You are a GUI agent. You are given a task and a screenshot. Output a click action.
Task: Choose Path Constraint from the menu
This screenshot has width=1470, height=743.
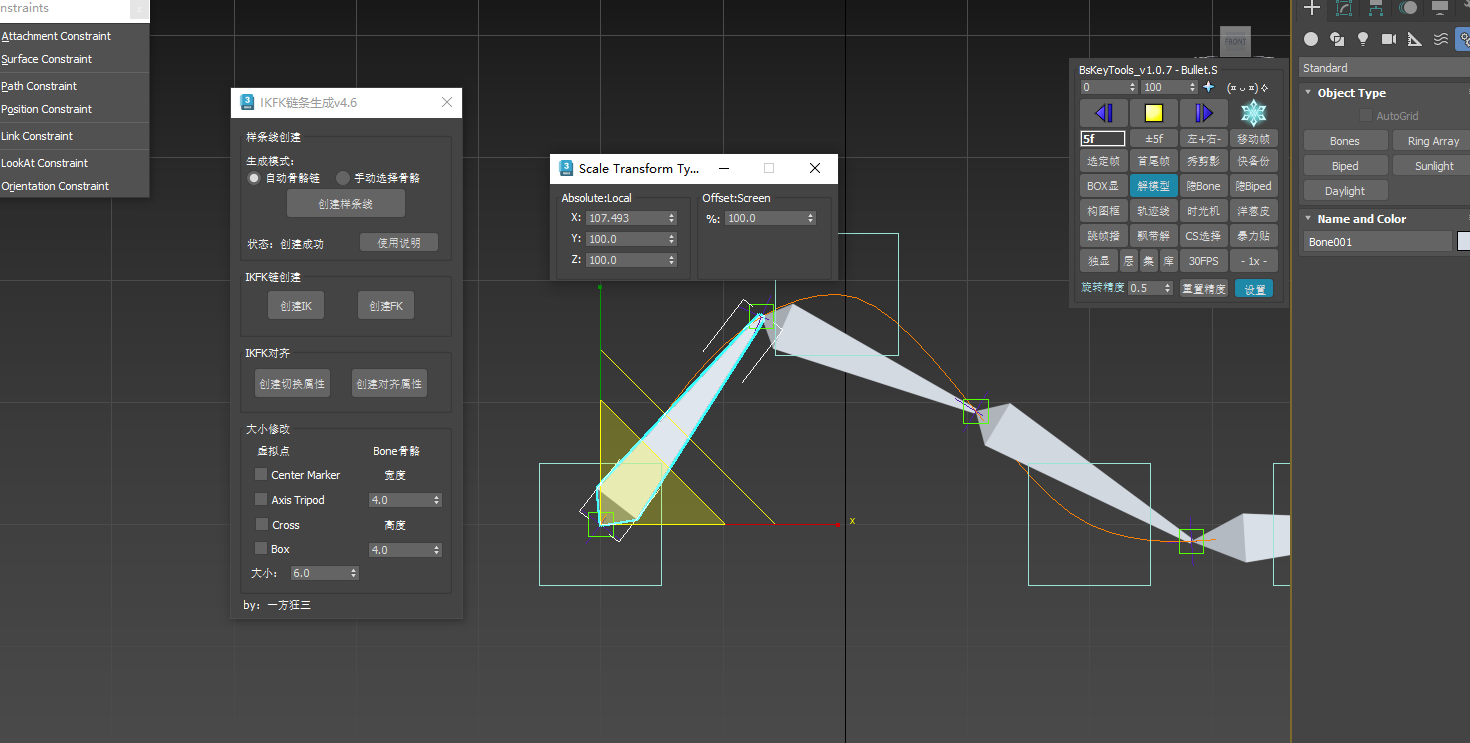40,86
